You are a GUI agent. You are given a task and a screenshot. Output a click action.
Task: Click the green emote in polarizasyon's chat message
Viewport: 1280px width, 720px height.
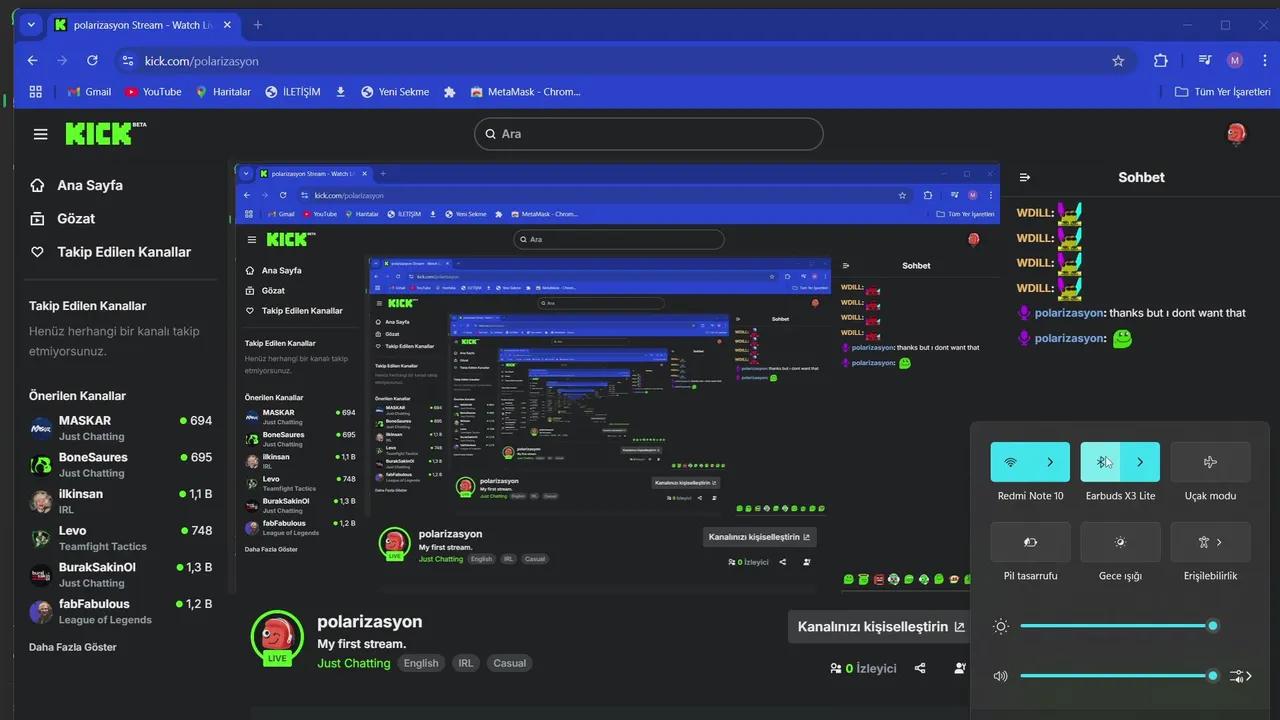1123,339
